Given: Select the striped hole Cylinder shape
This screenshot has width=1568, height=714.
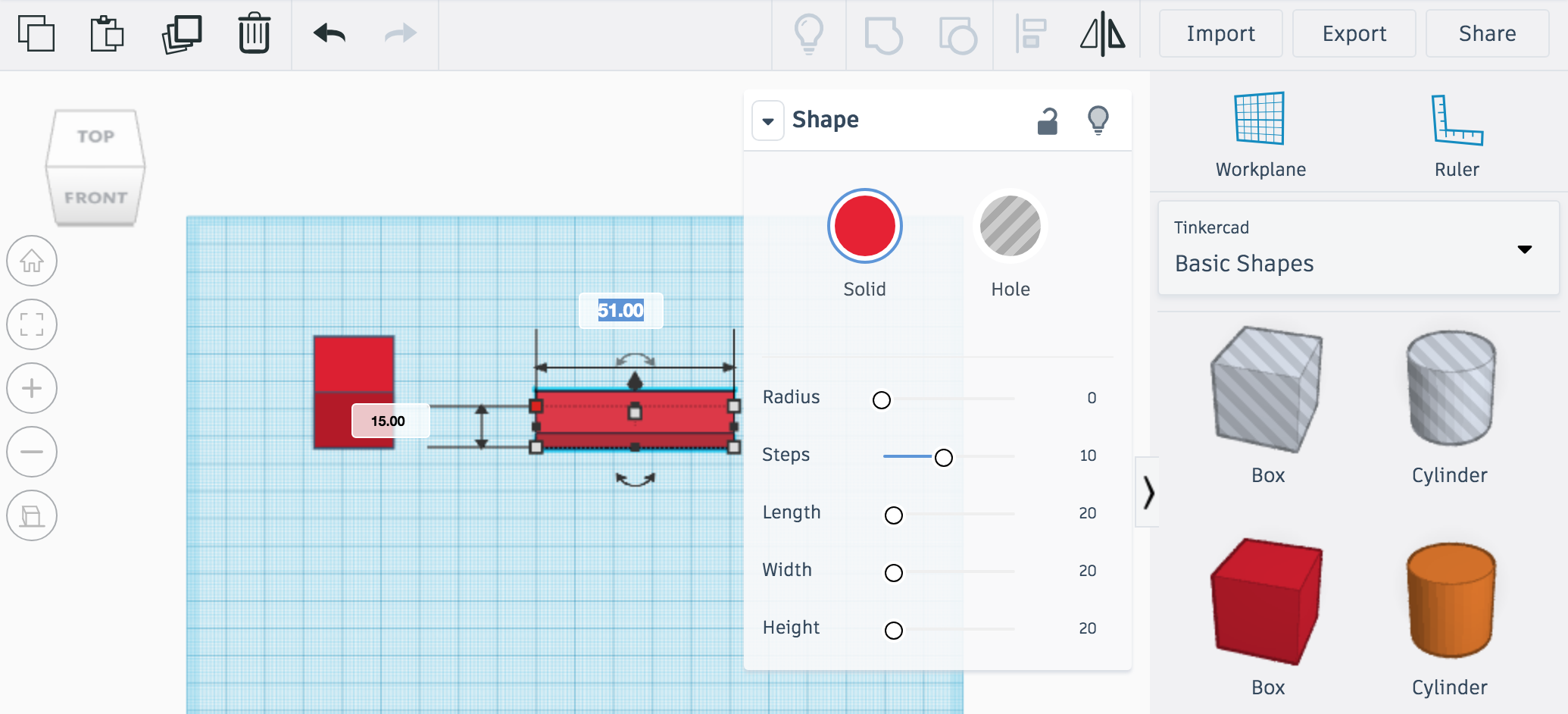Looking at the screenshot, I should click(1450, 388).
